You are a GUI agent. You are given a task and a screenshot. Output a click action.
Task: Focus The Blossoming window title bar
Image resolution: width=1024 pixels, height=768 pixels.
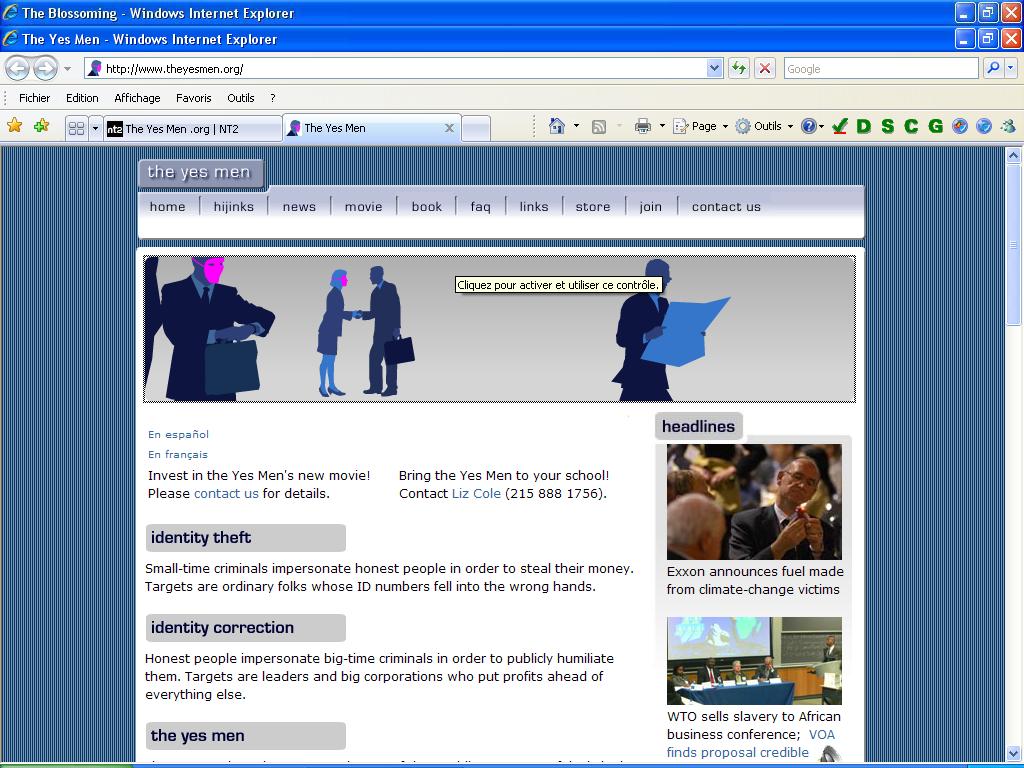(x=477, y=13)
